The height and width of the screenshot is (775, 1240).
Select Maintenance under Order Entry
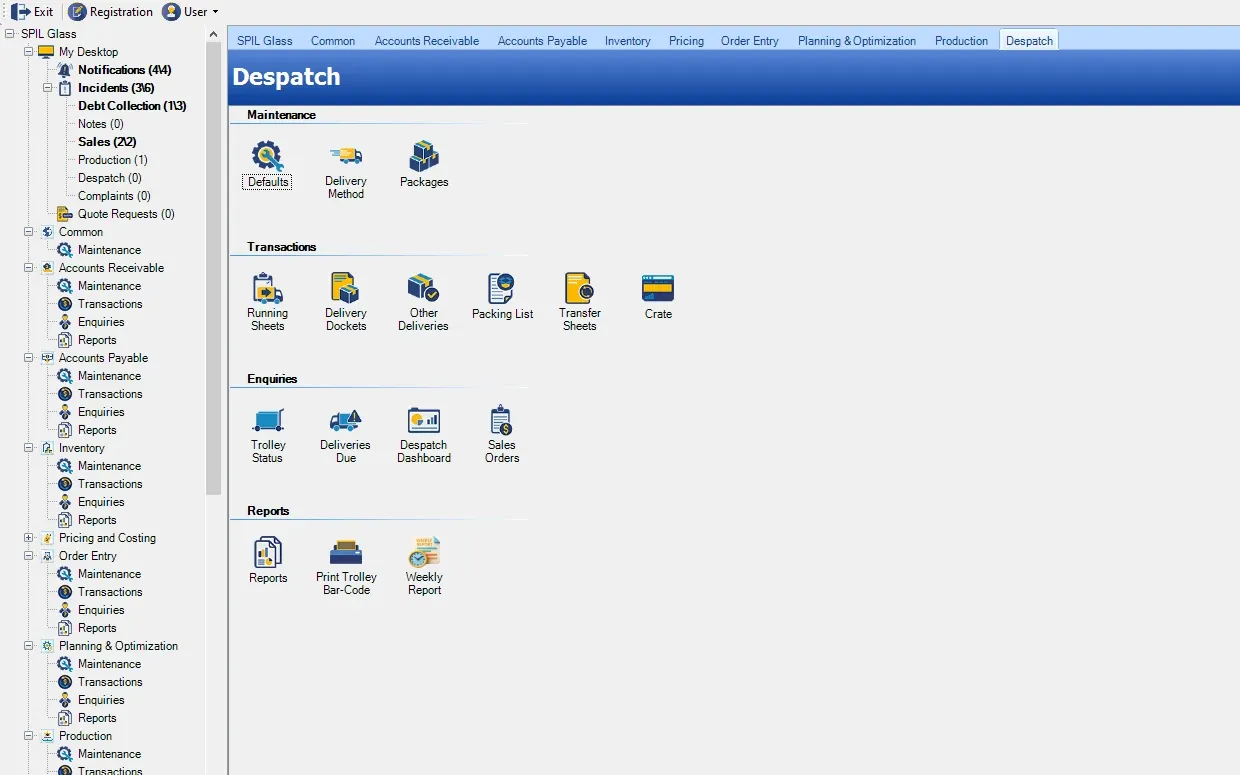[x=109, y=574]
